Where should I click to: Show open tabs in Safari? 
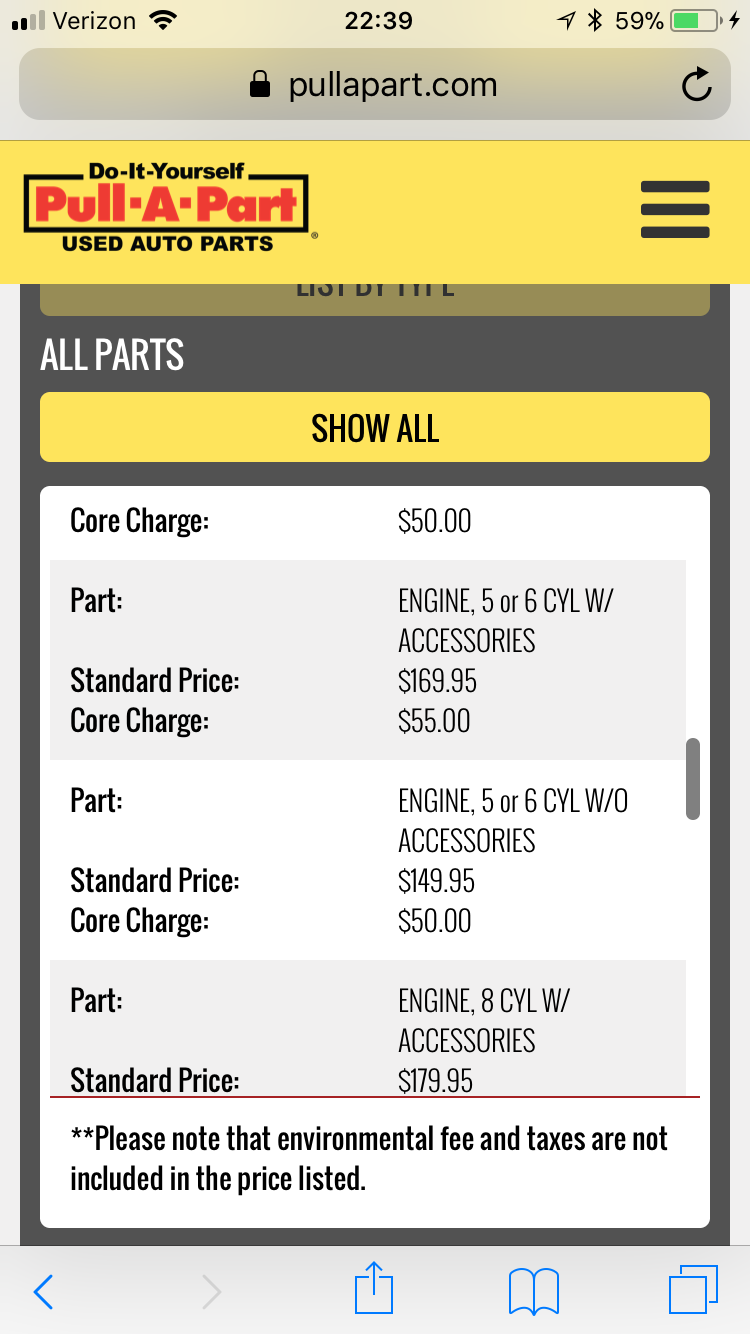pos(693,1290)
